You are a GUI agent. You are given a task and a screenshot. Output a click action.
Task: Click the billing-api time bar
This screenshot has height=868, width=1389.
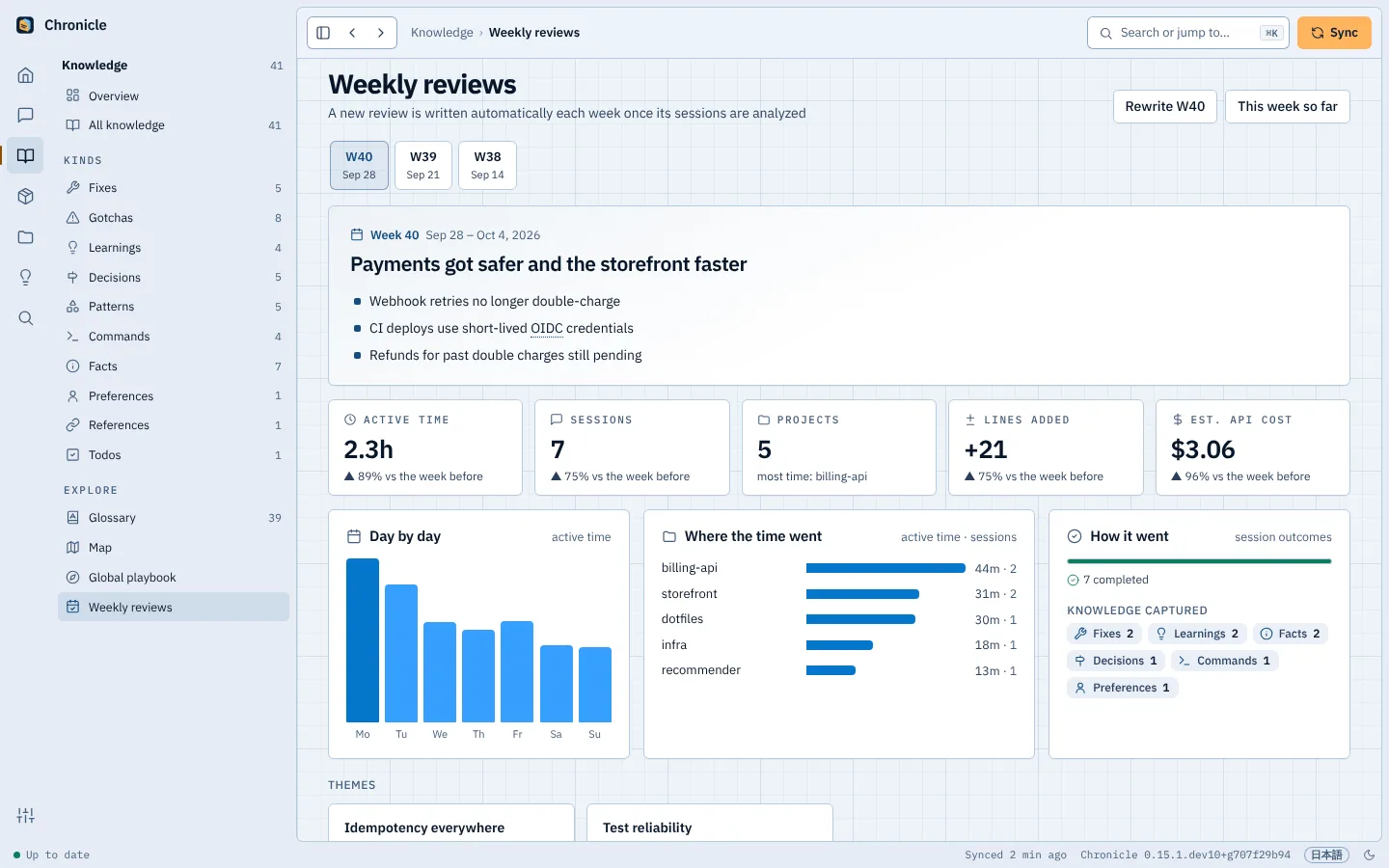pos(885,568)
